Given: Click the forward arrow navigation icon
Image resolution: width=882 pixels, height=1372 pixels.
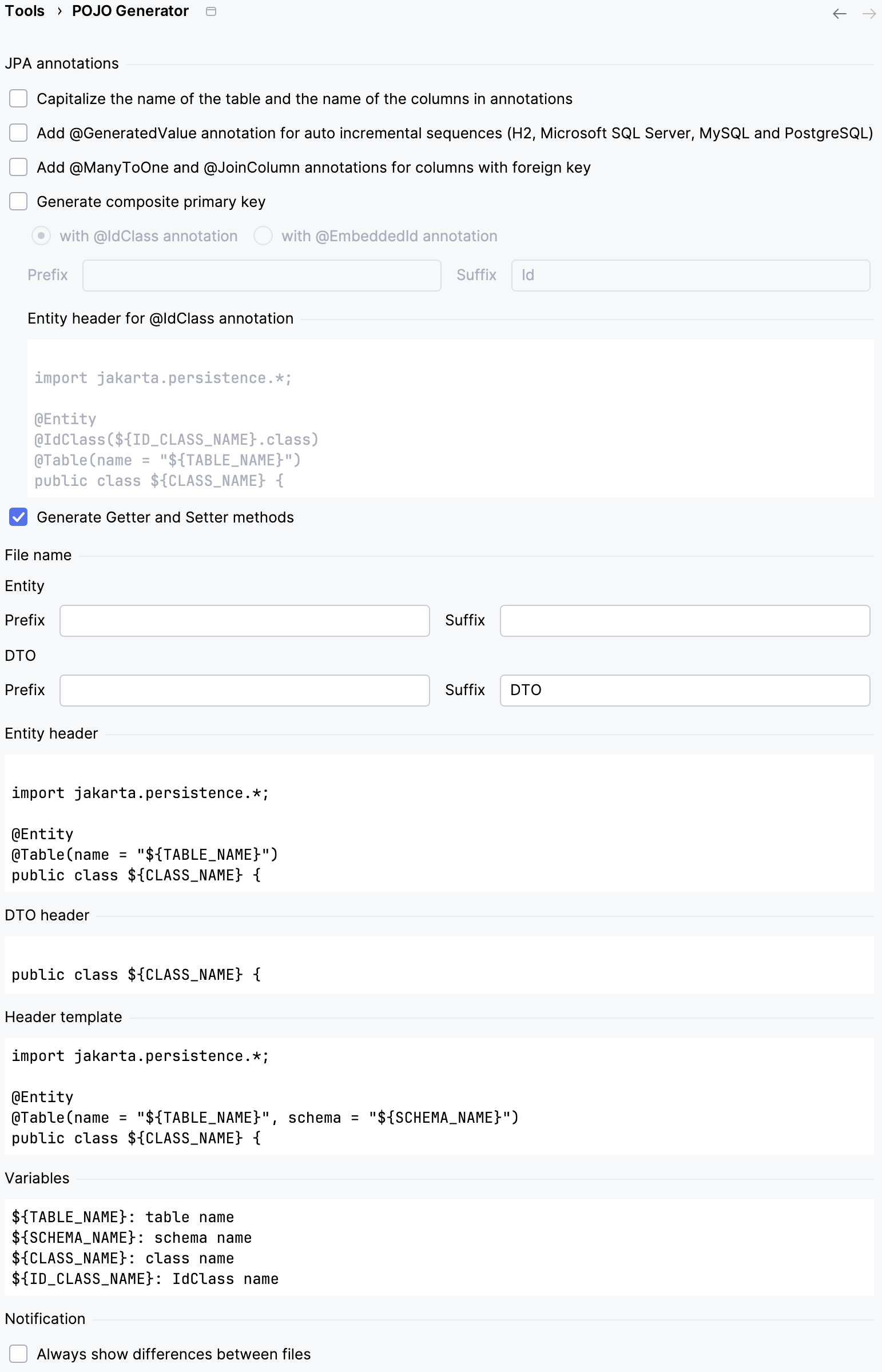Looking at the screenshot, I should (869, 14).
